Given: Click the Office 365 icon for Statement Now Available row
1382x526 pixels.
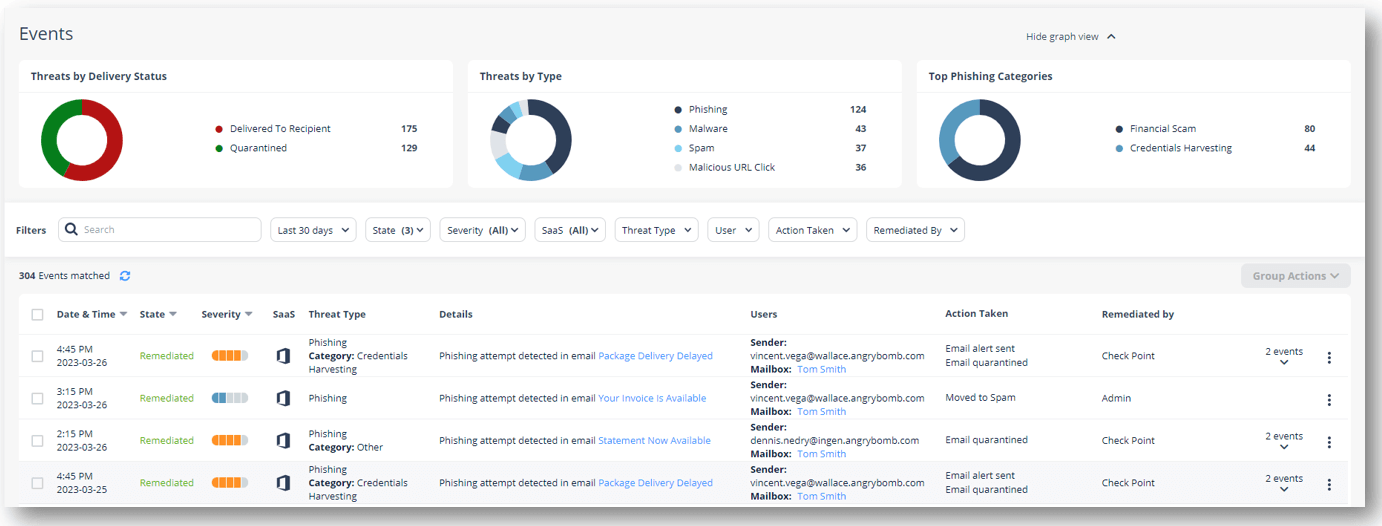Looking at the screenshot, I should (283, 440).
